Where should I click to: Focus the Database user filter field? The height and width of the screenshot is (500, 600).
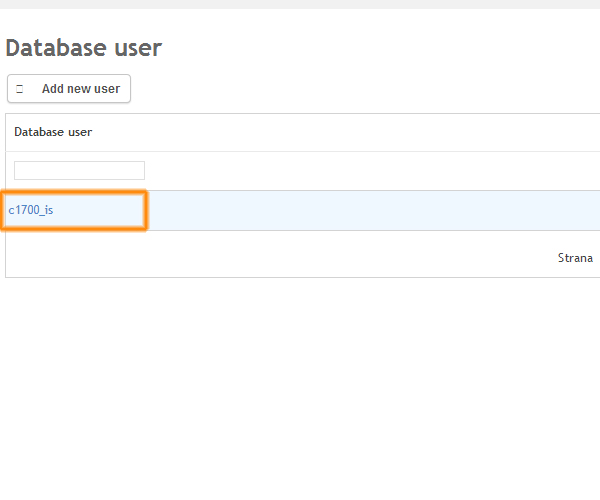[79, 170]
